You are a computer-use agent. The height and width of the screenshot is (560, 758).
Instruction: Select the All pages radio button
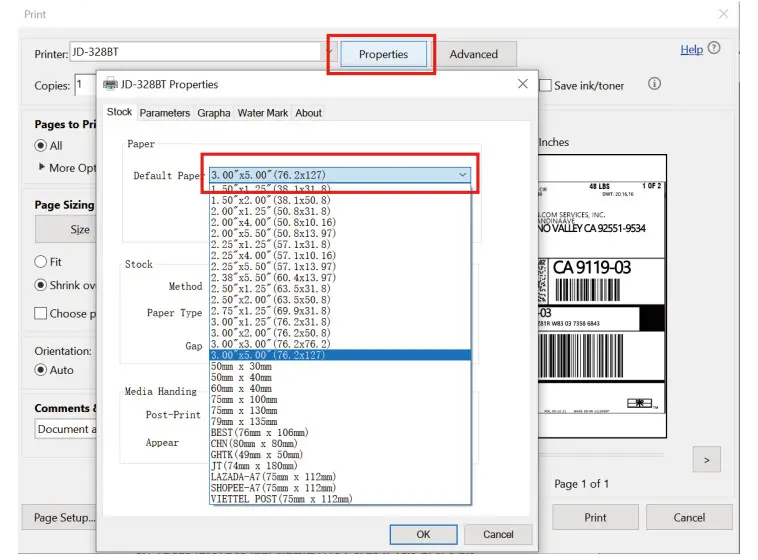[x=41, y=146]
